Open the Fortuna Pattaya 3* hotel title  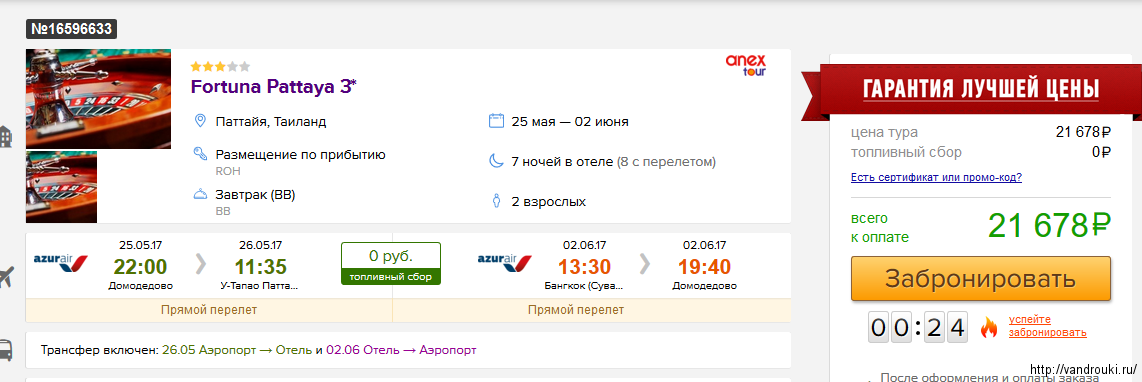274,86
